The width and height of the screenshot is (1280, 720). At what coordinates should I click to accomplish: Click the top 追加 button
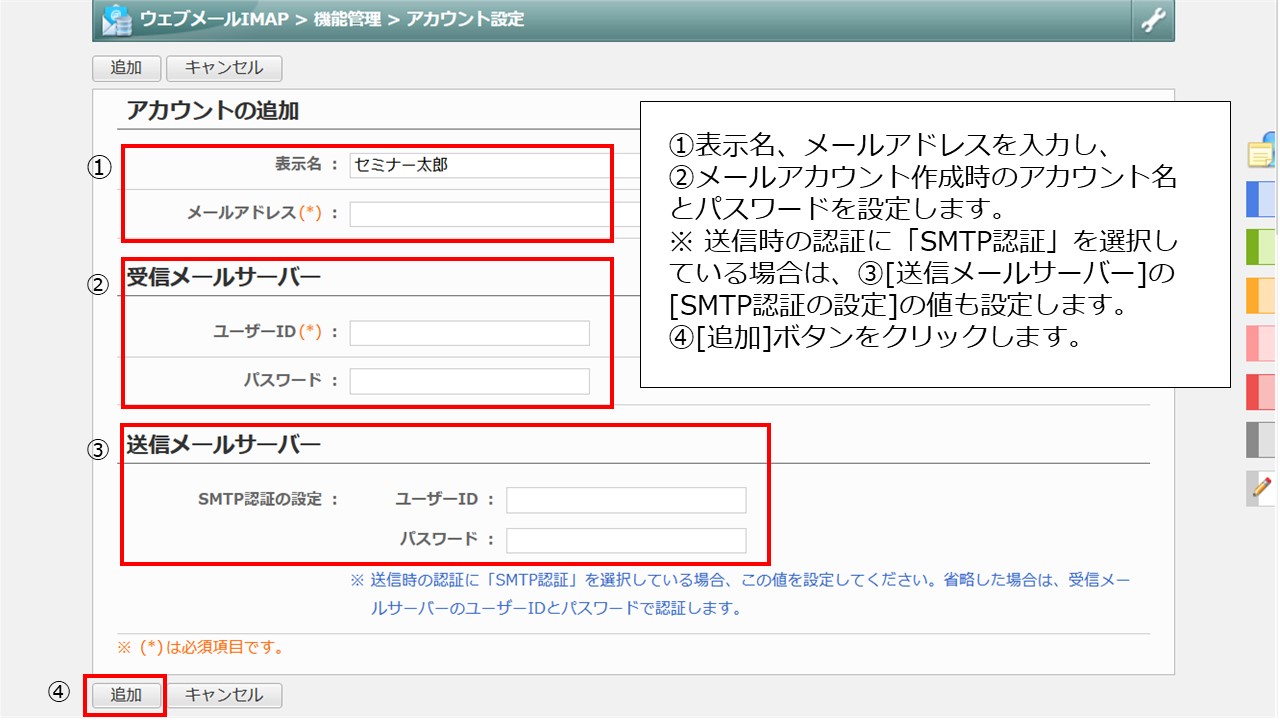point(125,68)
